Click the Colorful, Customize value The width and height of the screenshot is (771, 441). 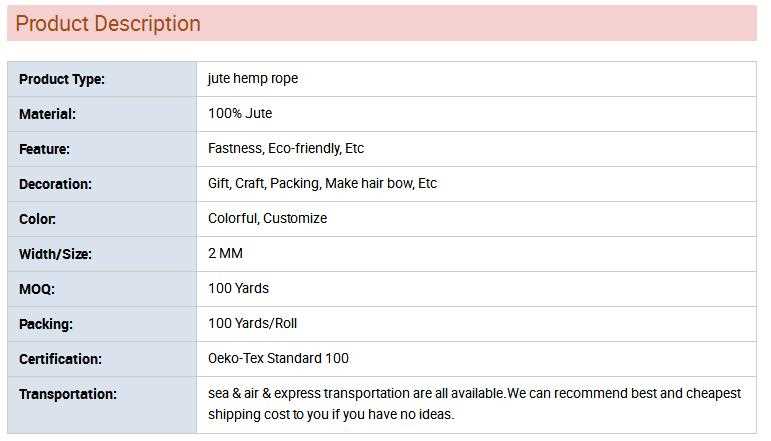click(267, 219)
